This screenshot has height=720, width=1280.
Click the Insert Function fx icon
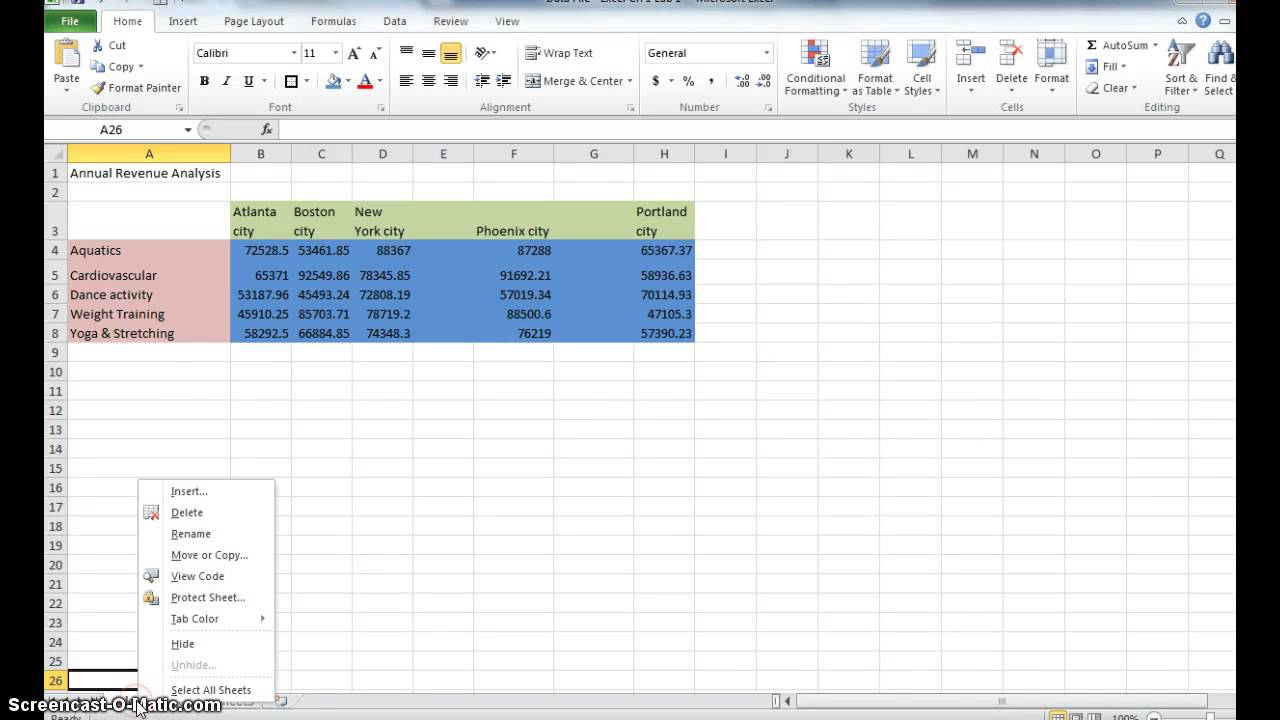(x=266, y=129)
